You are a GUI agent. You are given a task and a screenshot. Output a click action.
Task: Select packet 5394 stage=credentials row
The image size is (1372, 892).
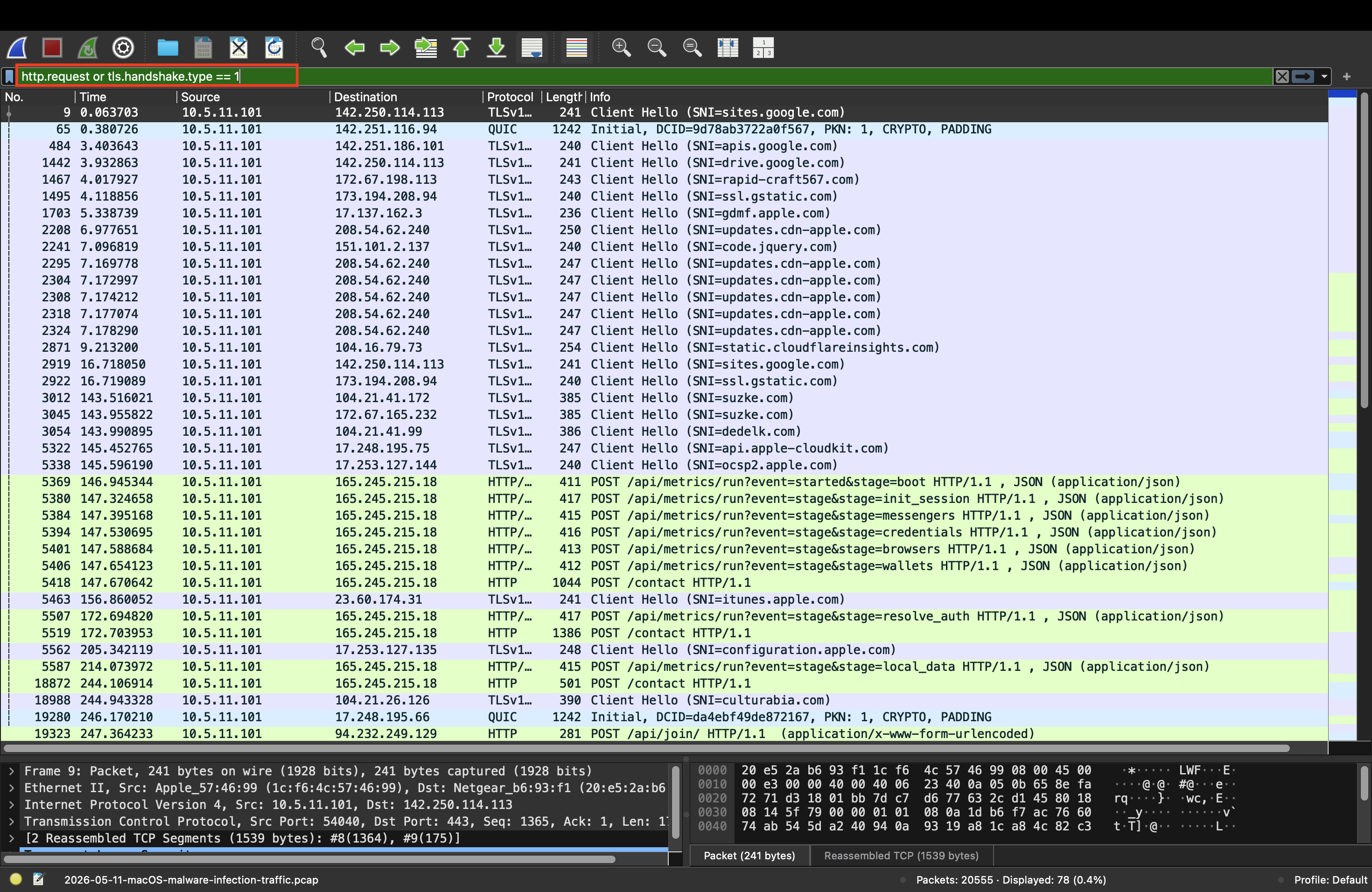coord(664,532)
